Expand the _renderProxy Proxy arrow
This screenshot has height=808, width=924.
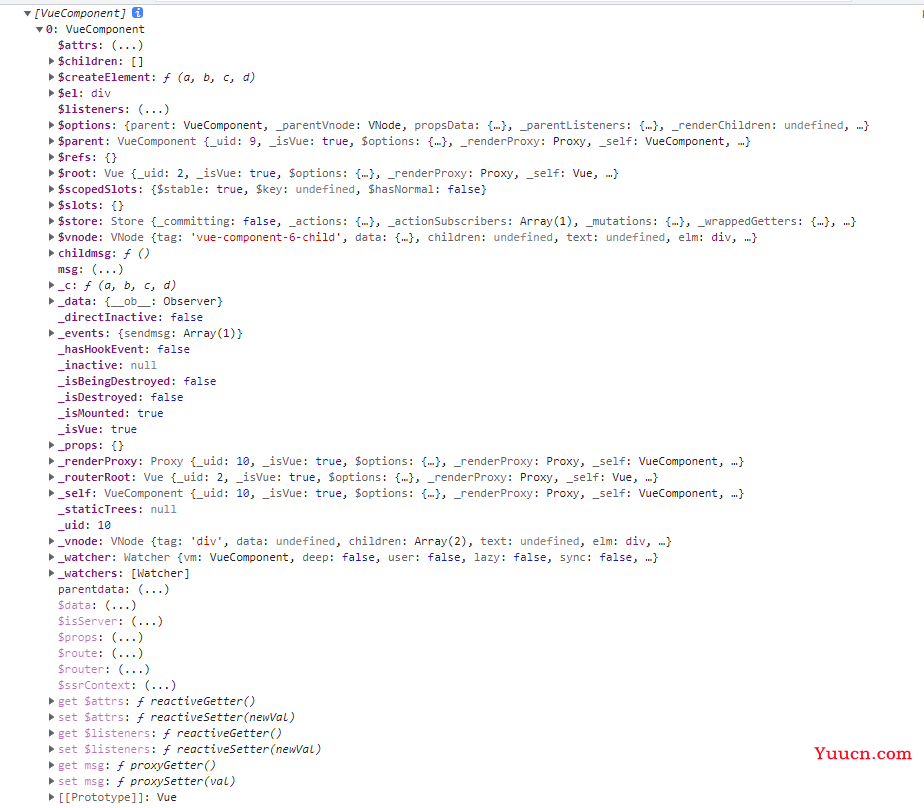point(51,461)
